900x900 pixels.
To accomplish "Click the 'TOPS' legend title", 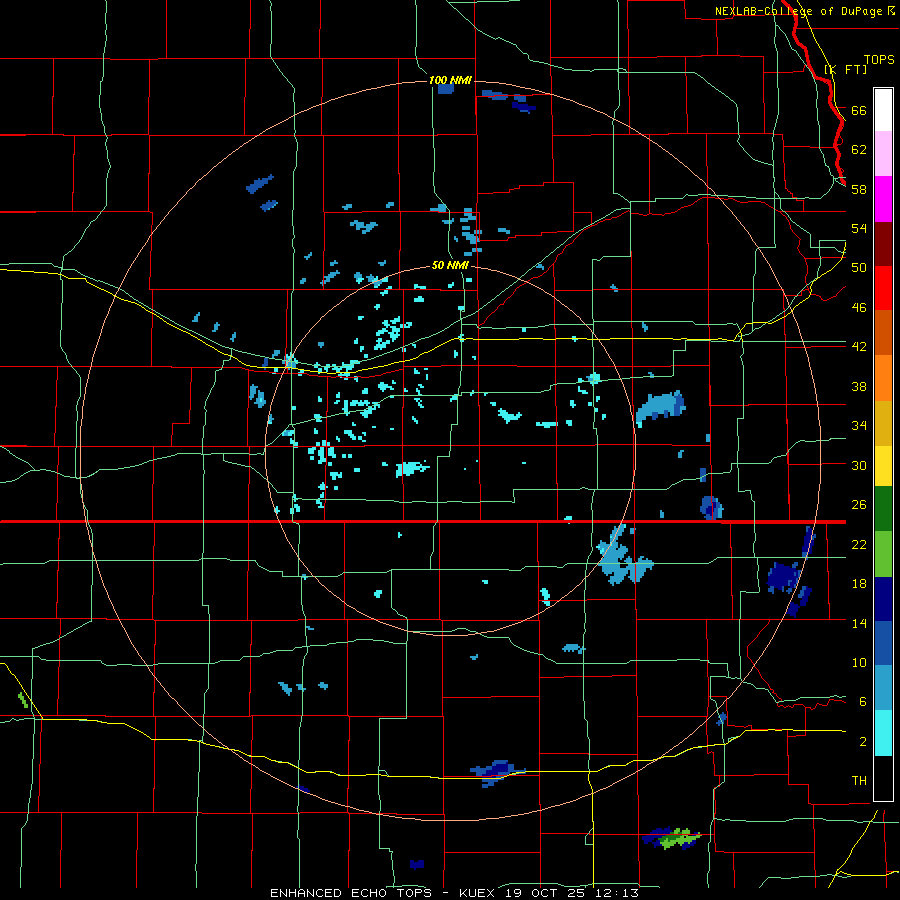I will click(879, 59).
